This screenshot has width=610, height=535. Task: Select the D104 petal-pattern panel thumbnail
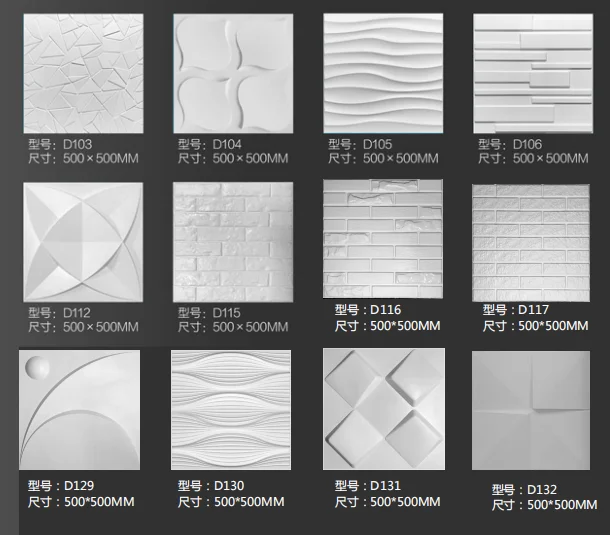(x=233, y=74)
